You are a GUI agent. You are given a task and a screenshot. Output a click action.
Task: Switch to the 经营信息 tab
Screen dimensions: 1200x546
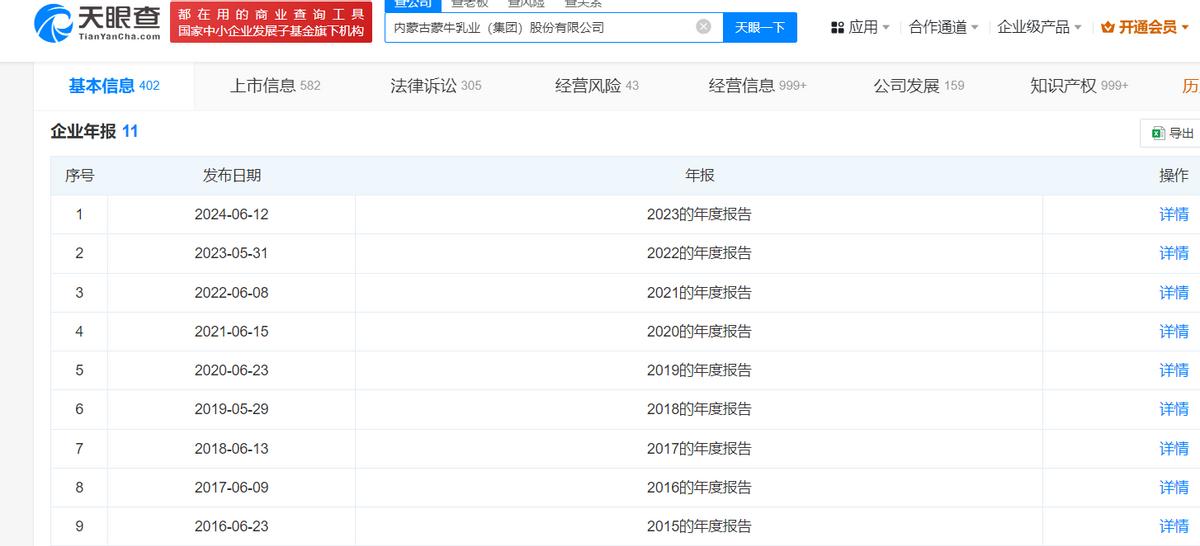click(758, 86)
